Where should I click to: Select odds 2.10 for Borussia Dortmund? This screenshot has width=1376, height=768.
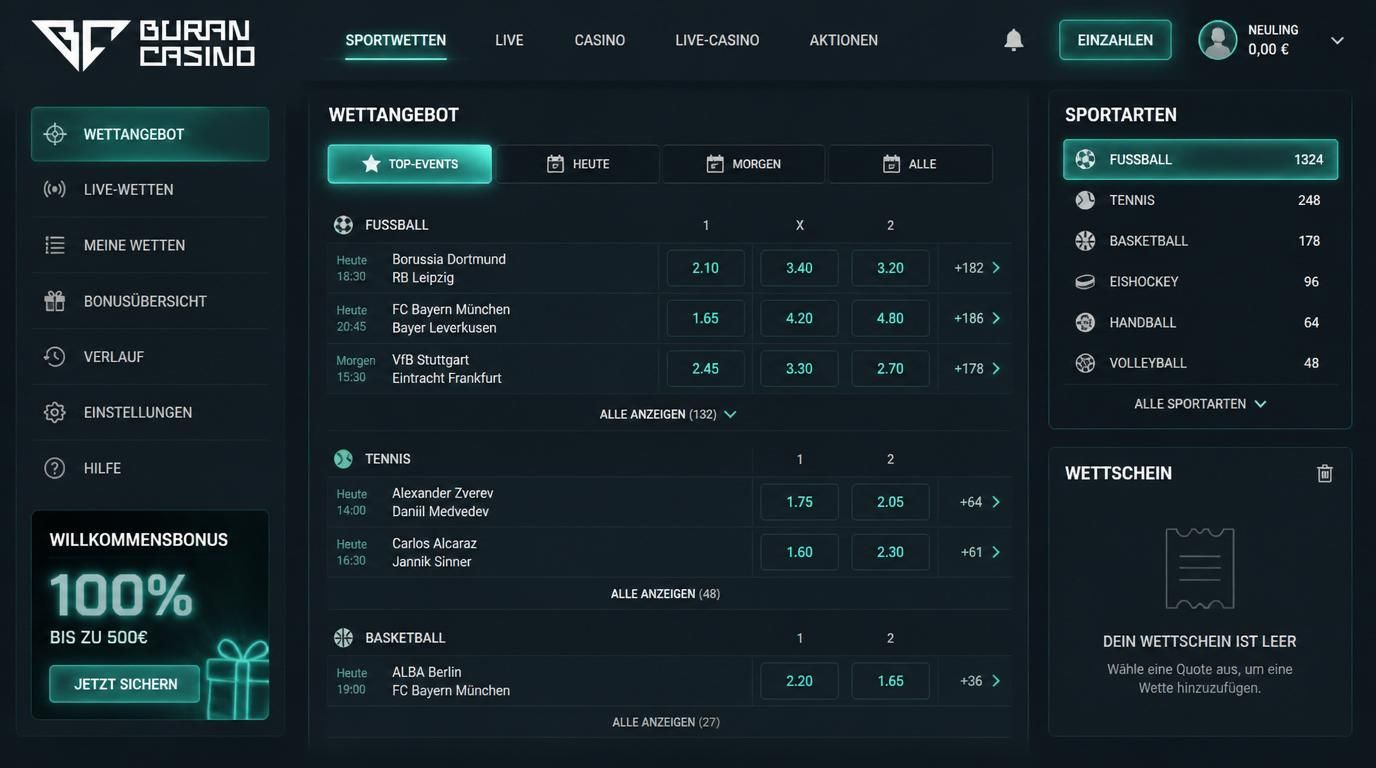click(706, 268)
